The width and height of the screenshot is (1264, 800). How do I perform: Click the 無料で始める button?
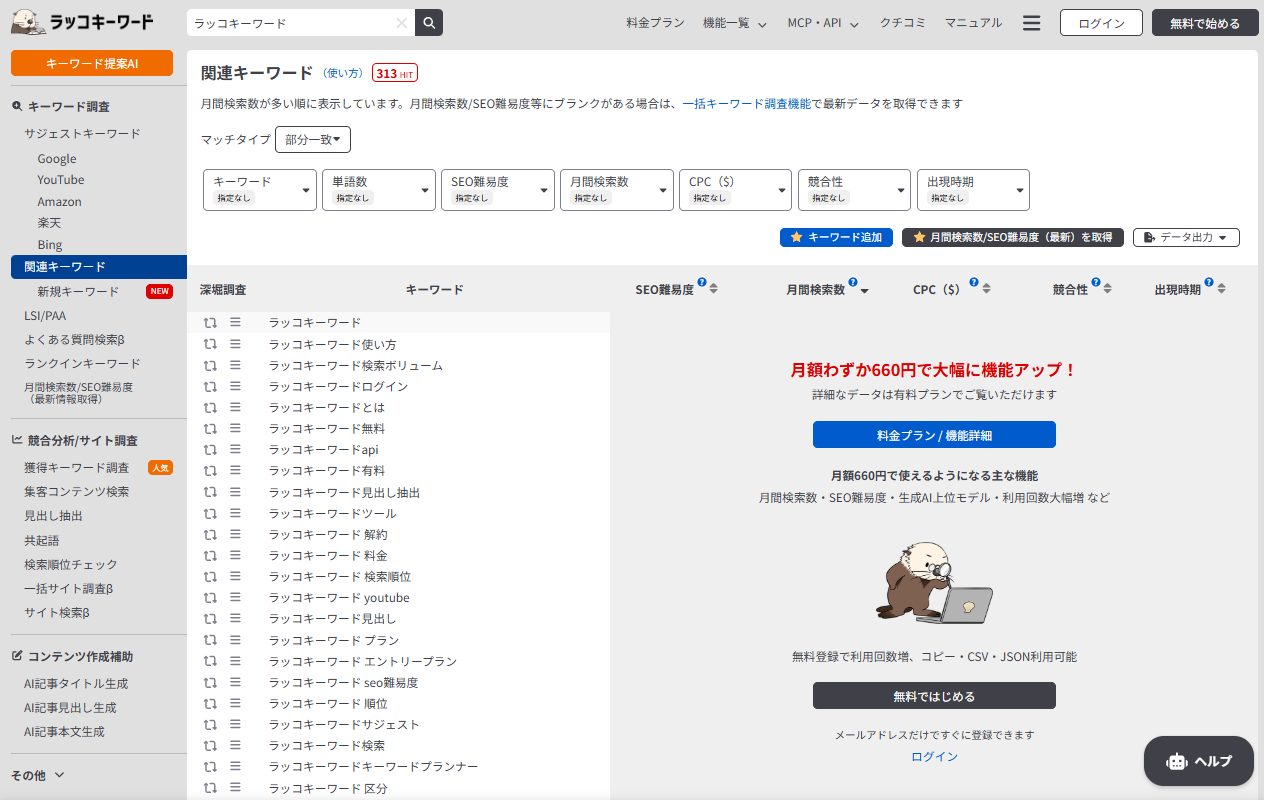click(x=1205, y=23)
